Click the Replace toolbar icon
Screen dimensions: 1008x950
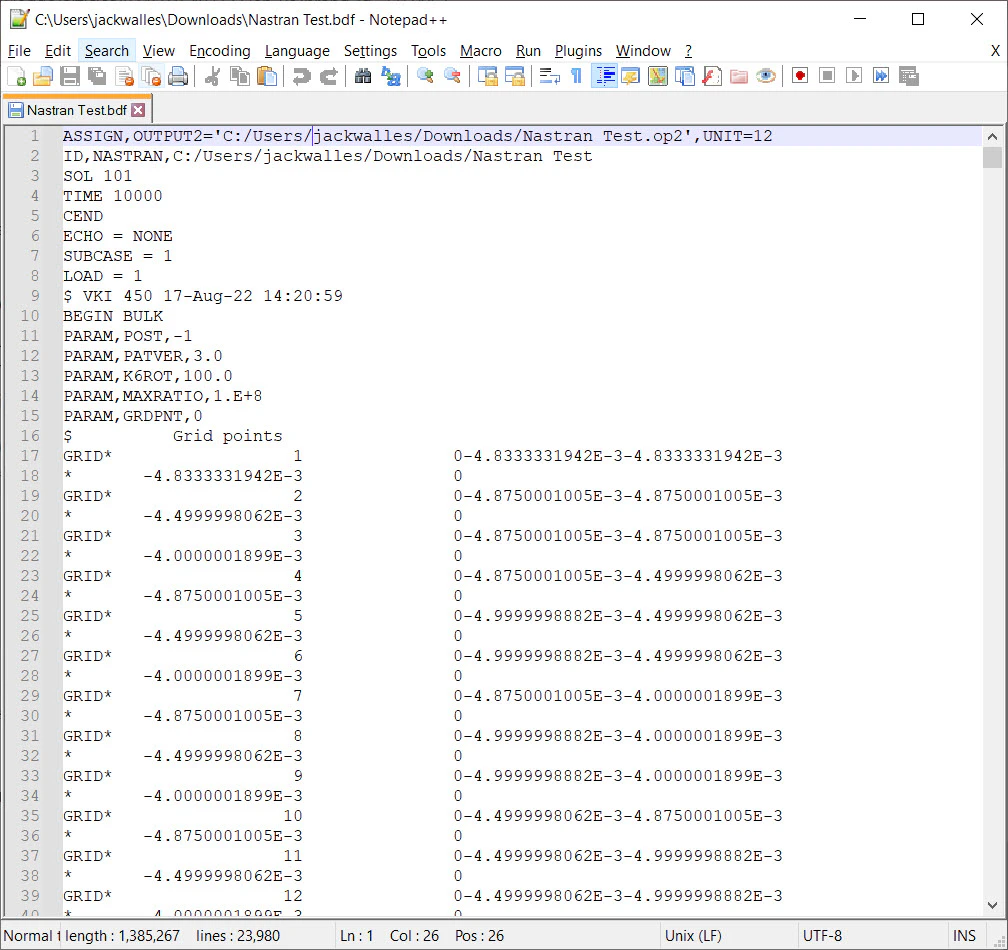[x=392, y=76]
